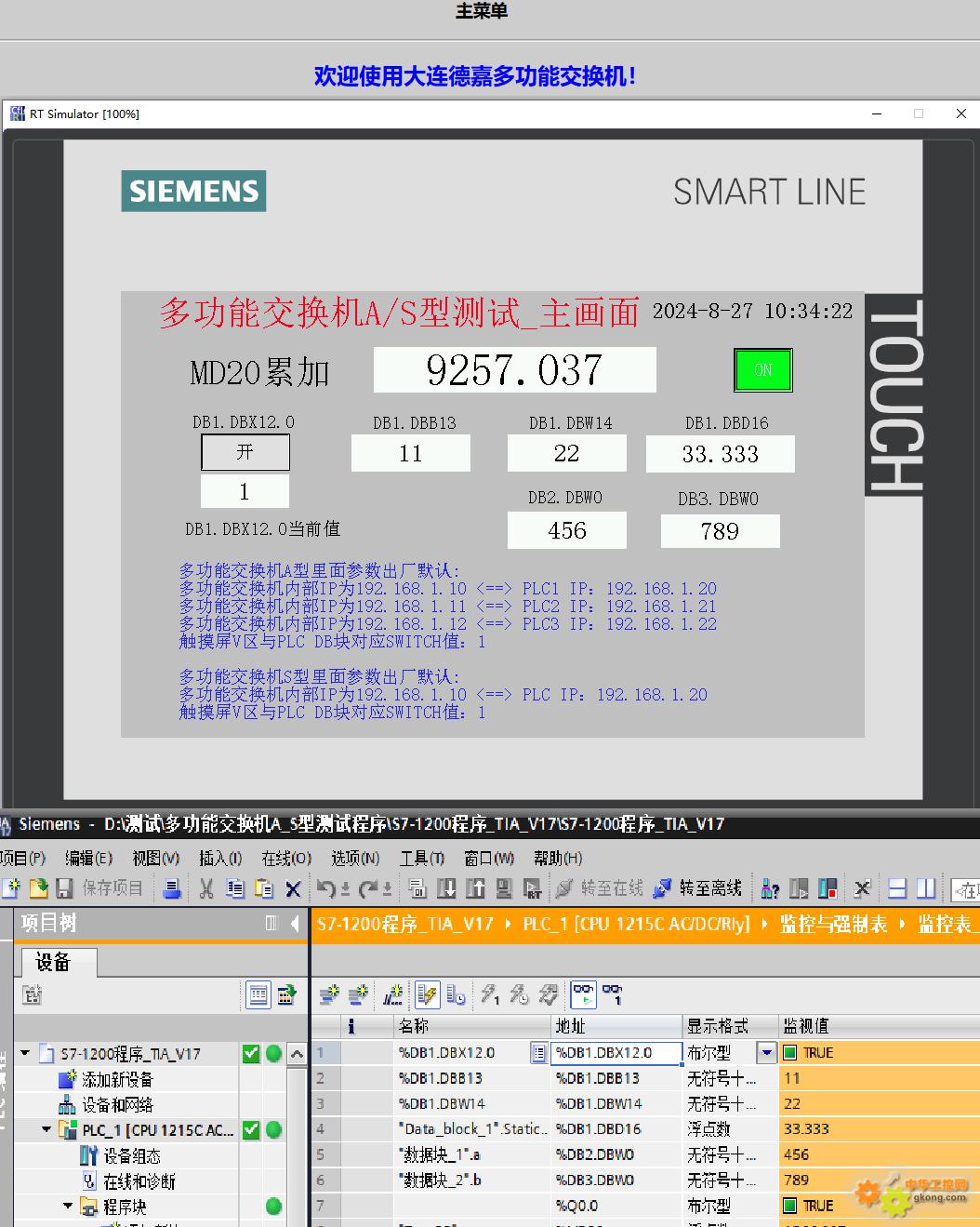Click the accessible devices help icon

coord(770,888)
